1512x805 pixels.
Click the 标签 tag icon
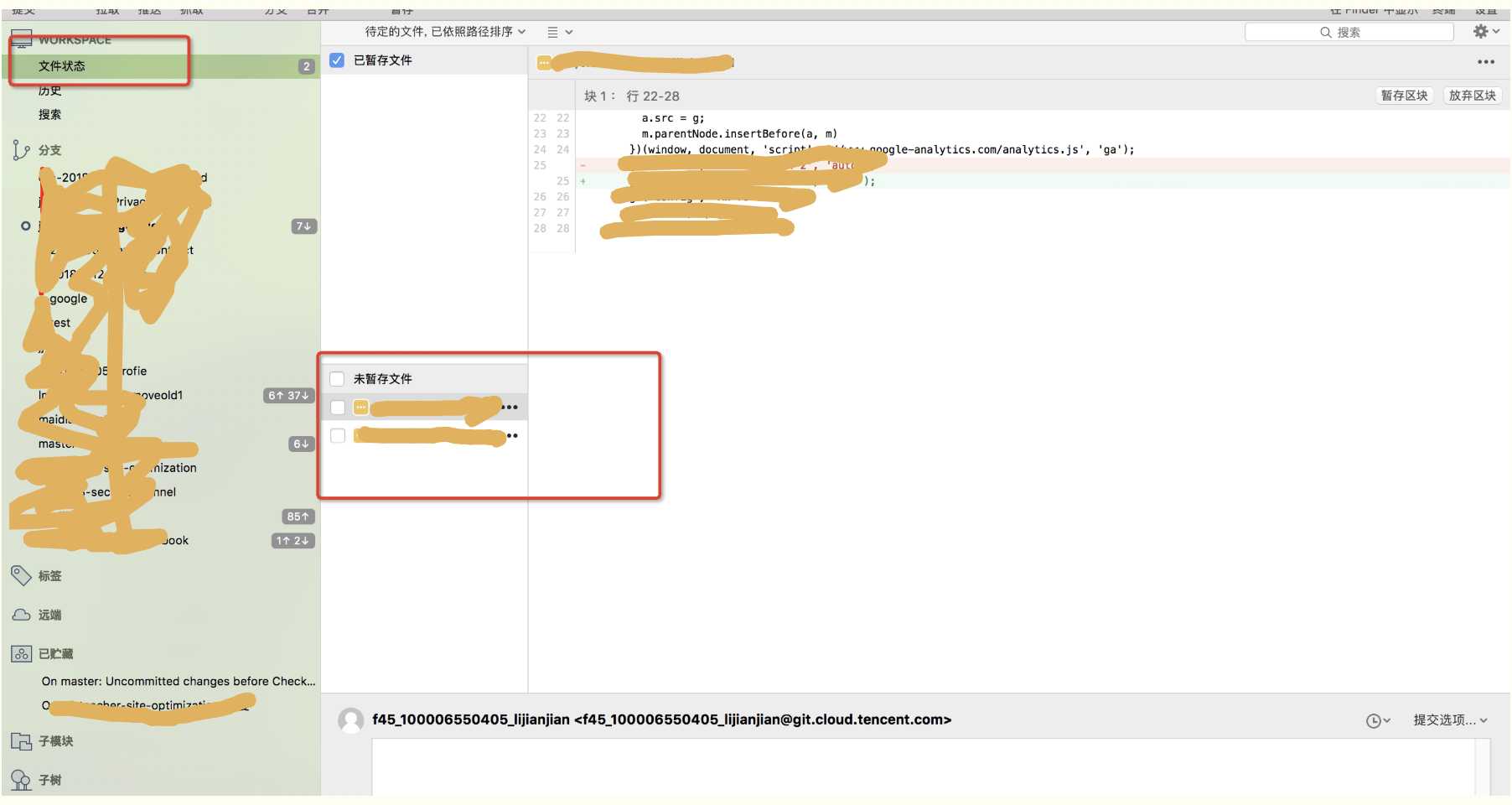tap(21, 575)
